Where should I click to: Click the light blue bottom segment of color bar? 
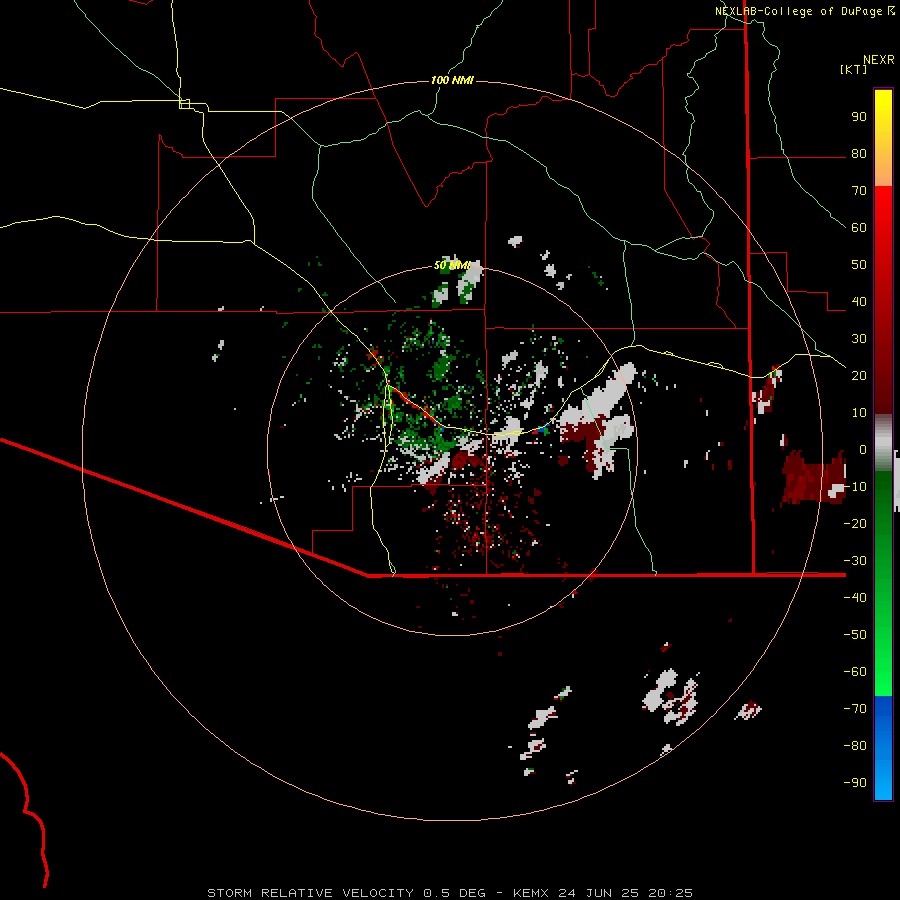[x=883, y=748]
